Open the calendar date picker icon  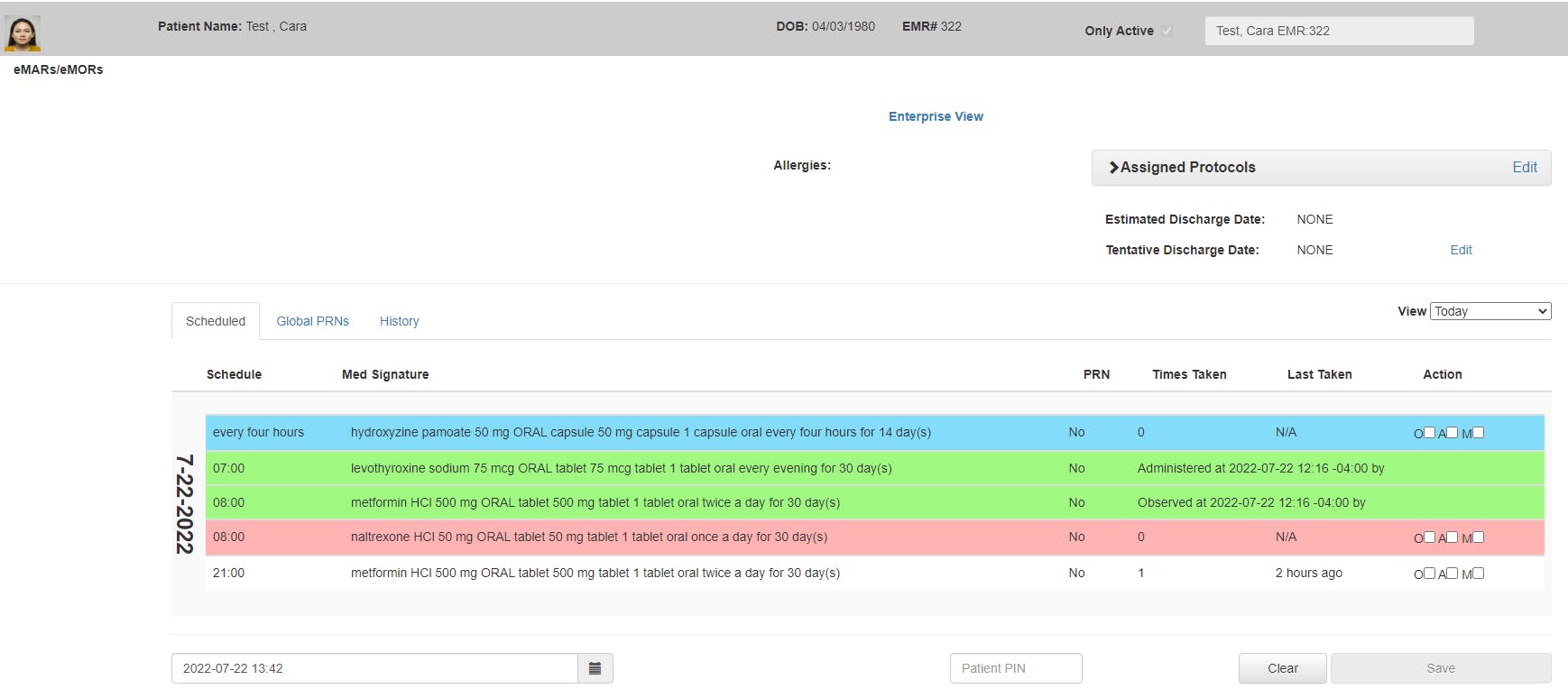pyautogui.click(x=595, y=668)
